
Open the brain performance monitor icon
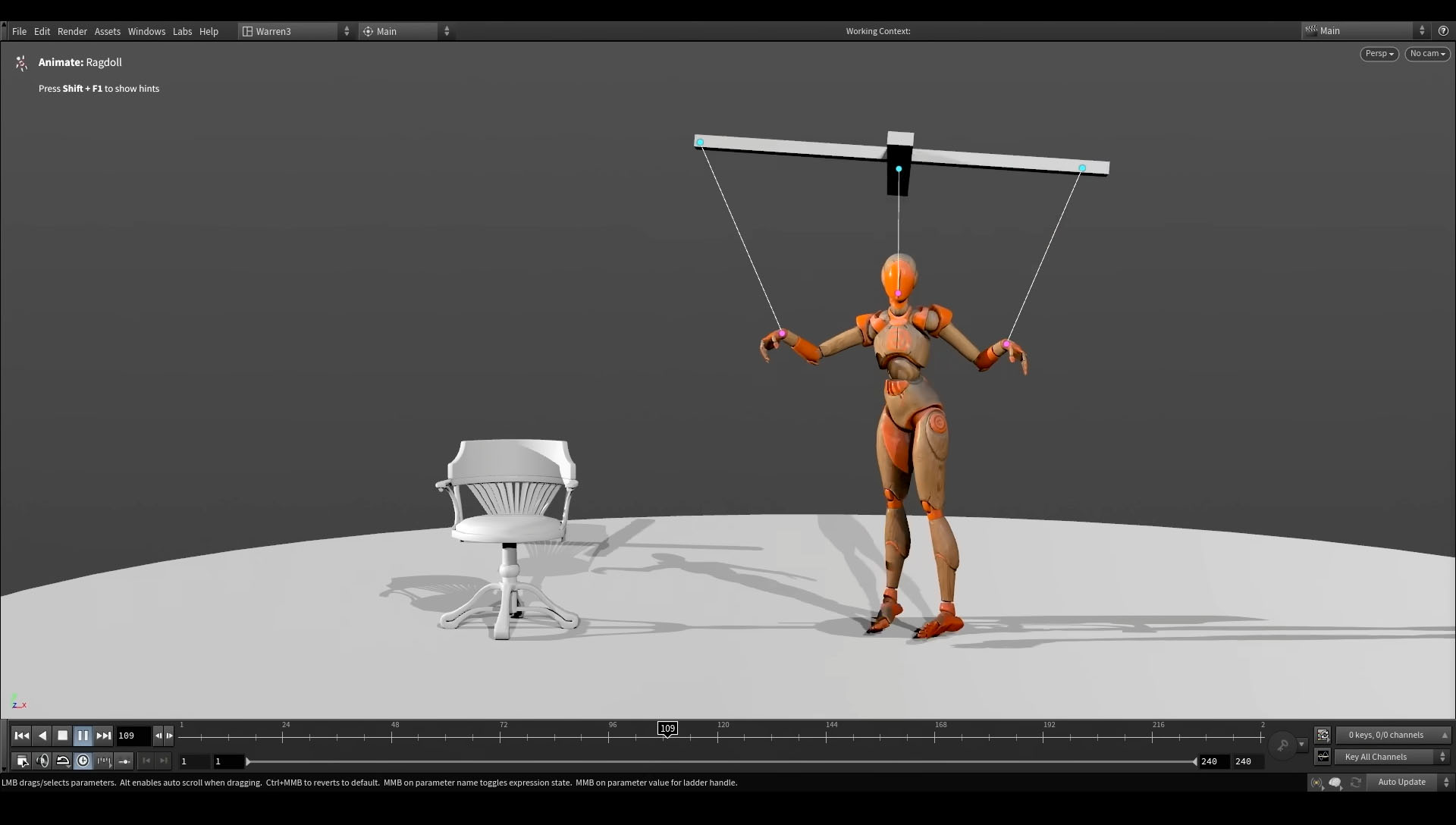point(1335,783)
